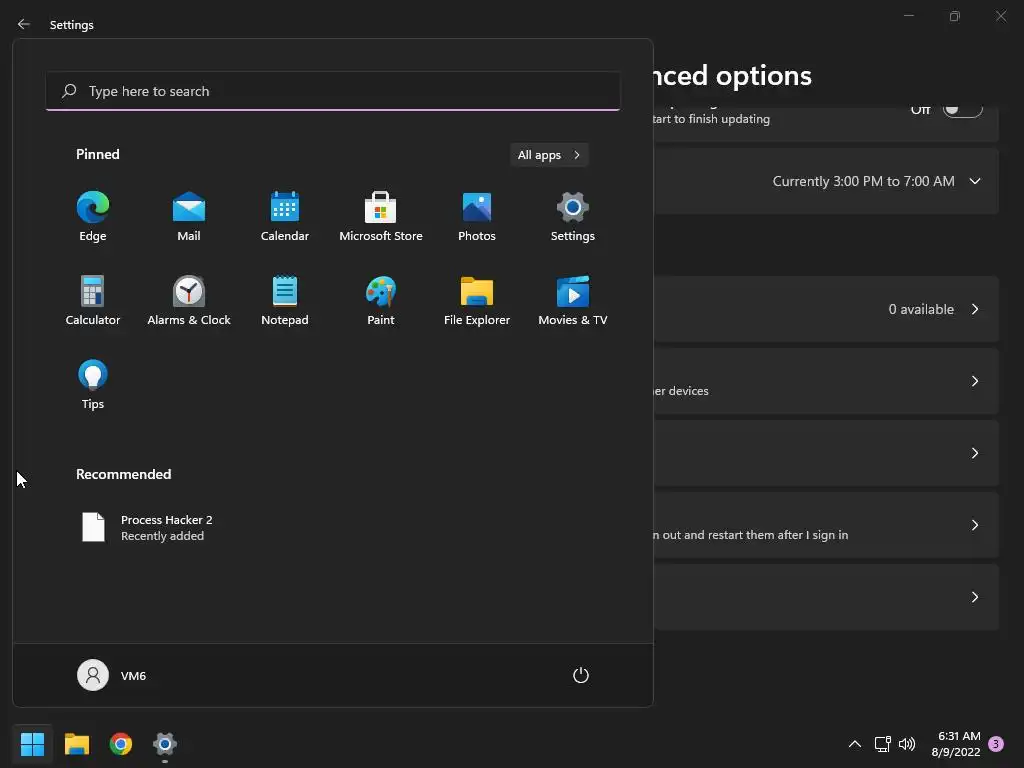Go back using Settings back arrow
Screen dimensions: 1024x768
(x=24, y=24)
